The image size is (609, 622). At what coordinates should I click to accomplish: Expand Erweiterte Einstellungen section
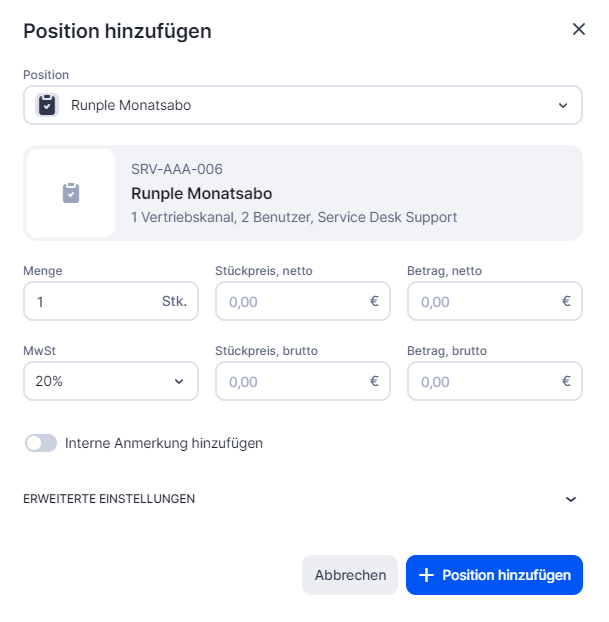pos(571,499)
